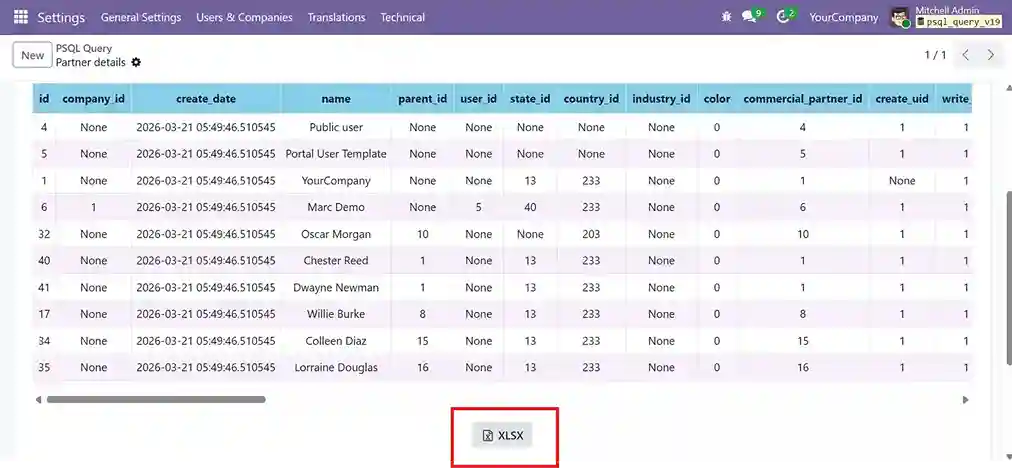1012x468 pixels.
Task: Select the Public user name cell
Action: coord(336,127)
